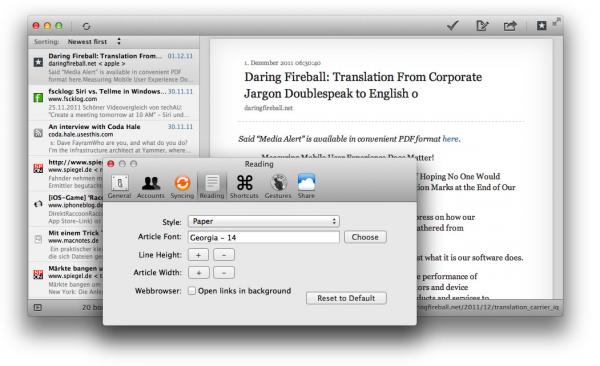Enable Open links in background checkbox
Viewport: 600px width, 366px height.
tap(192, 291)
